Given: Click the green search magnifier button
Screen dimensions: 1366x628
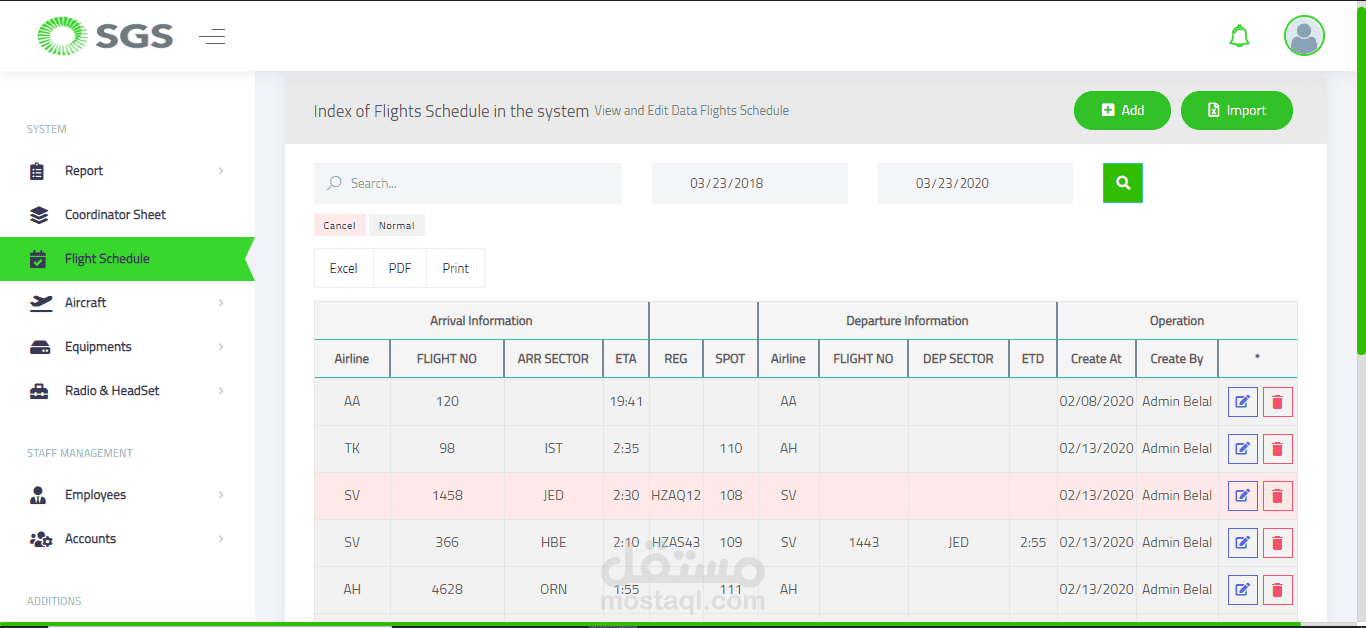Looking at the screenshot, I should click(x=1122, y=183).
